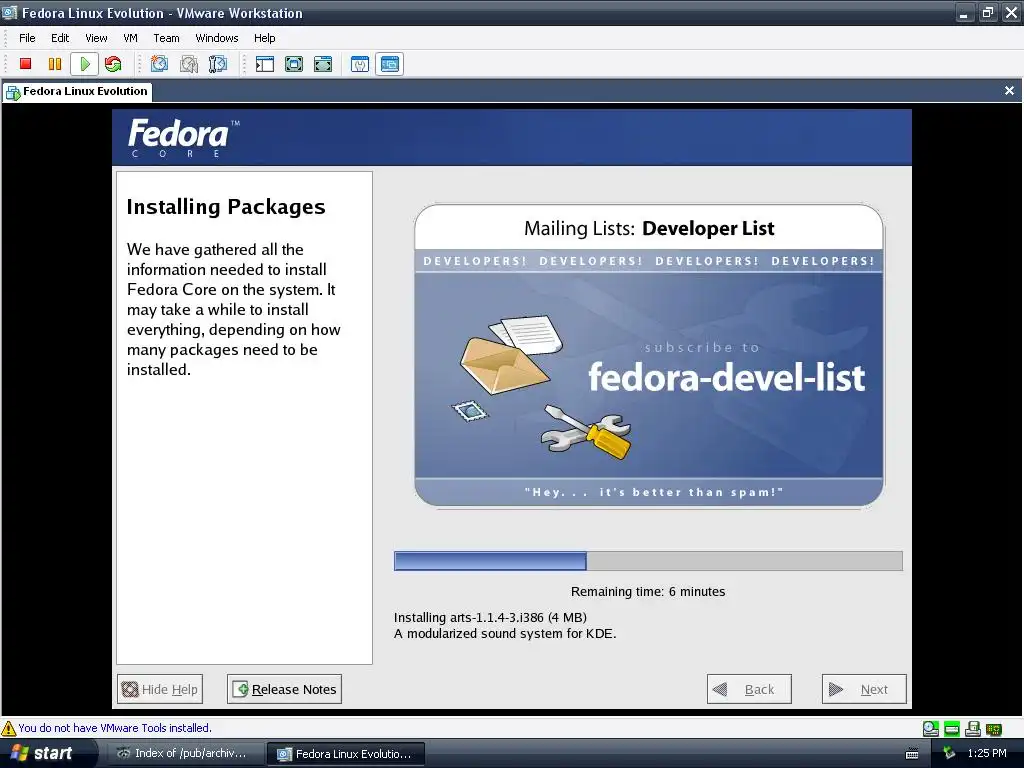
Task: Open the File menu
Action: click(x=27, y=38)
